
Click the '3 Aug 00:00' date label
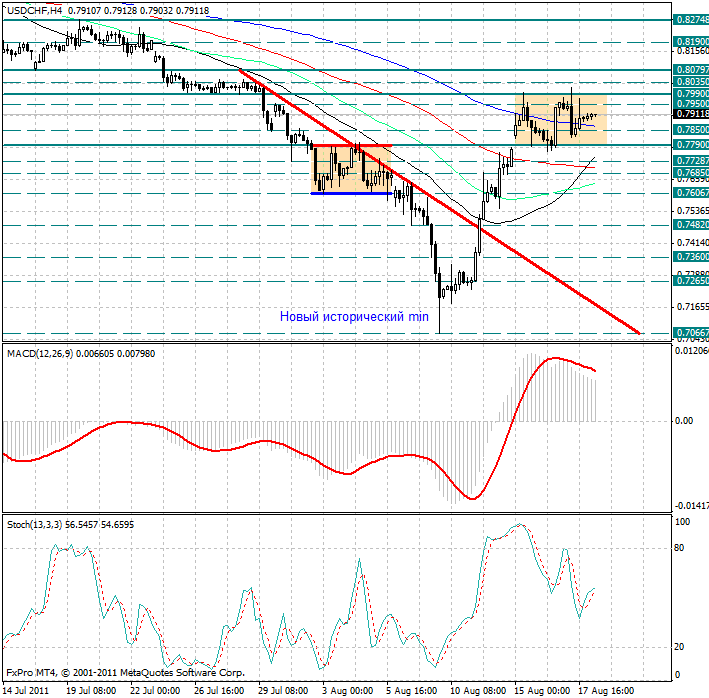[347, 691]
